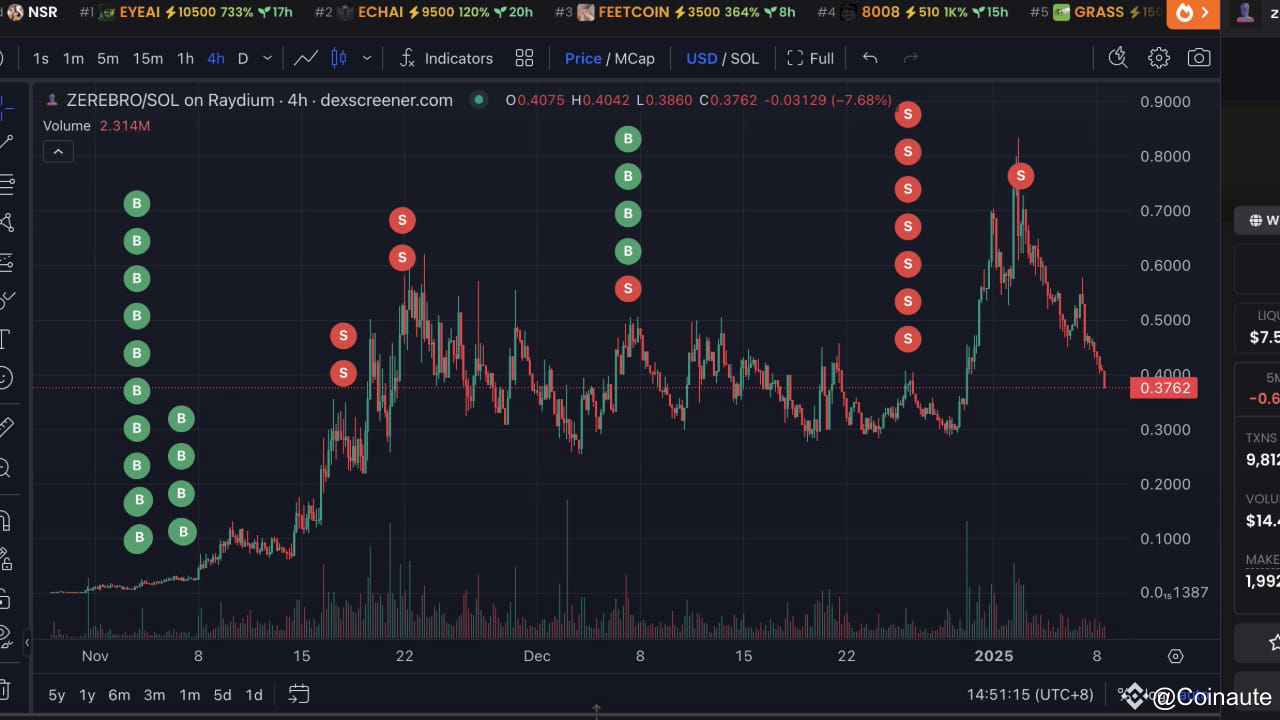This screenshot has width=1280, height=720.
Task: Set date range to 1d
Action: [x=254, y=694]
